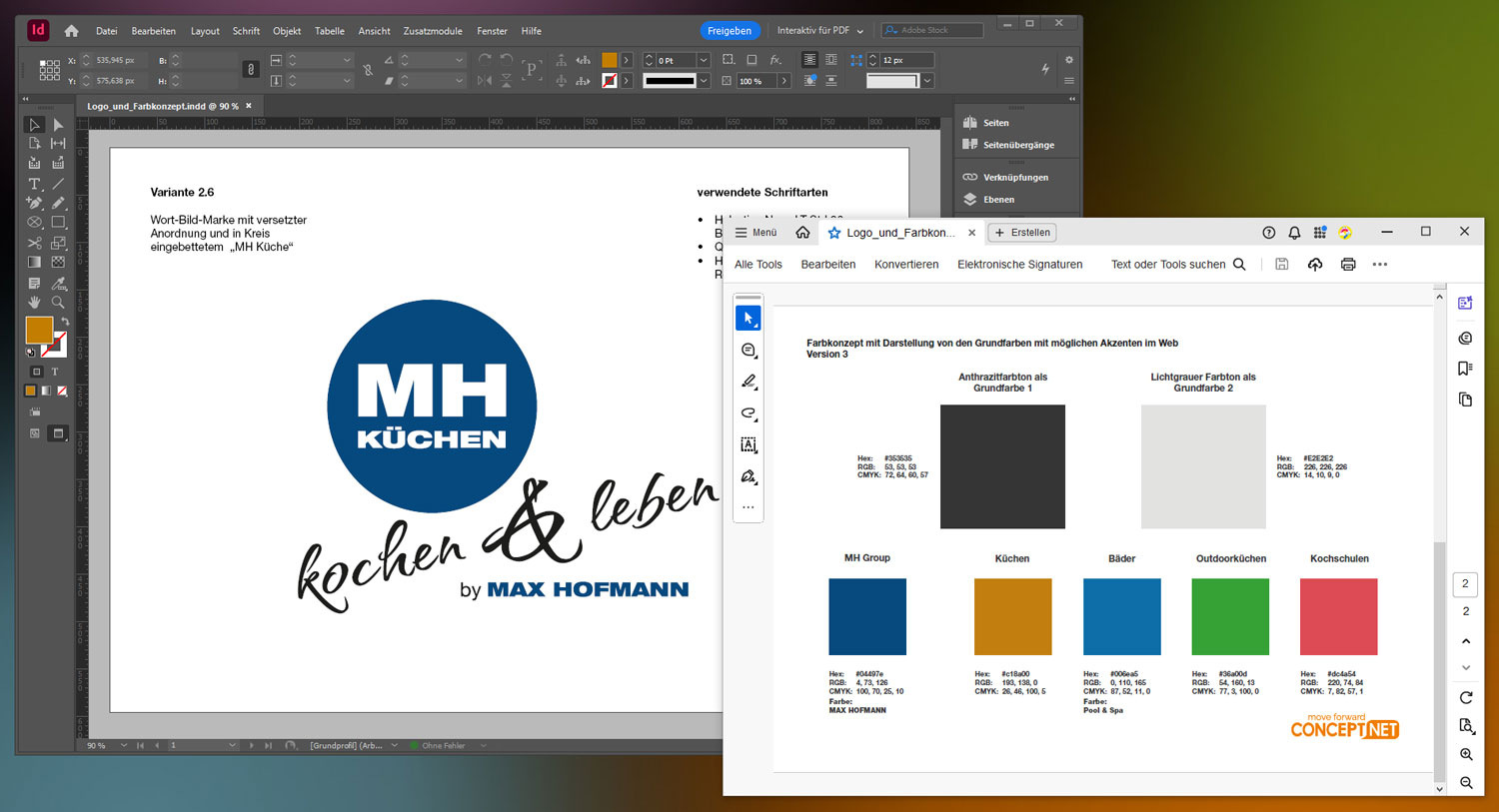1499x812 pixels.
Task: Pick the Hand tool in InDesign
Action: click(34, 302)
